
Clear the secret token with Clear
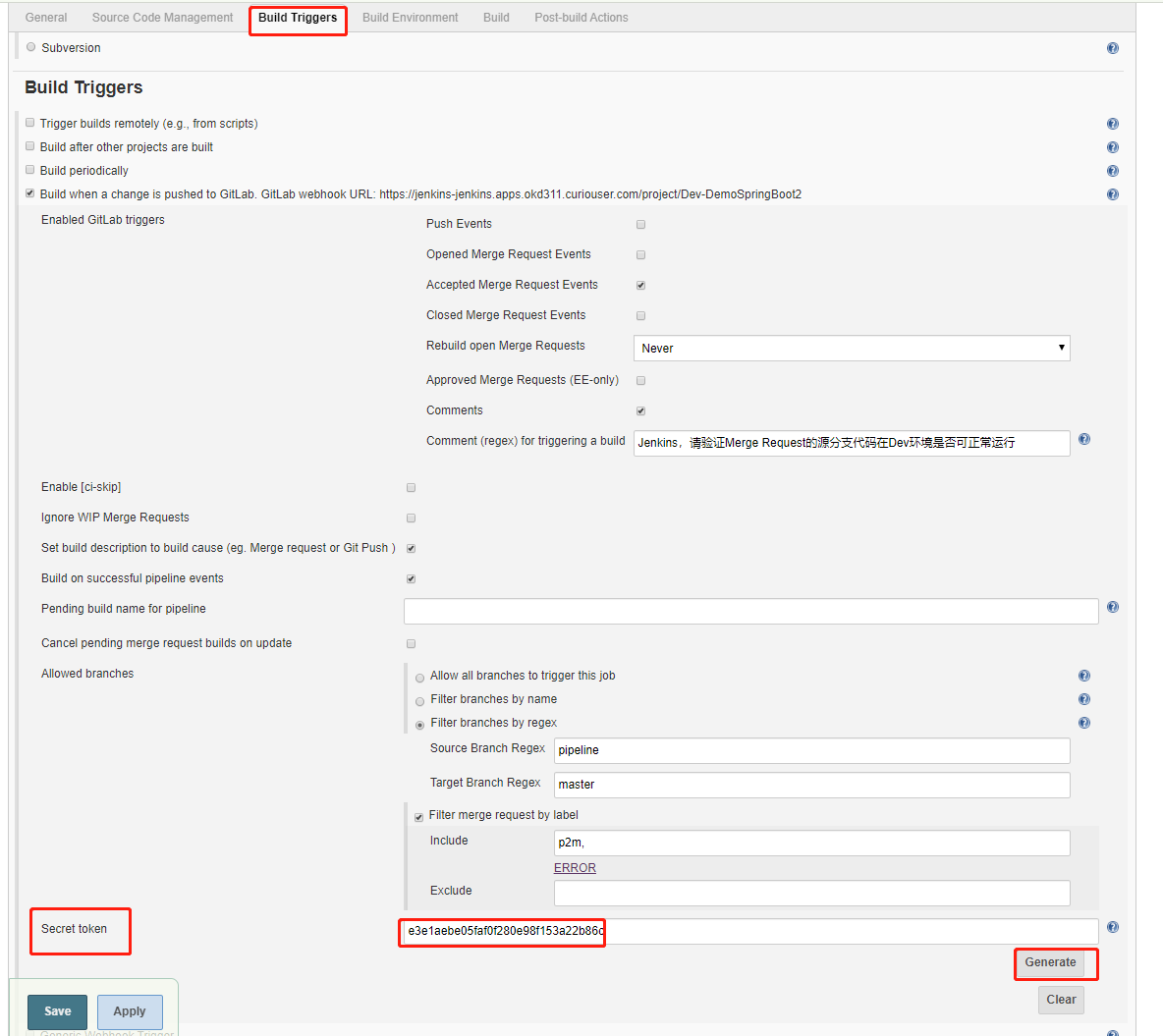tap(1061, 1000)
